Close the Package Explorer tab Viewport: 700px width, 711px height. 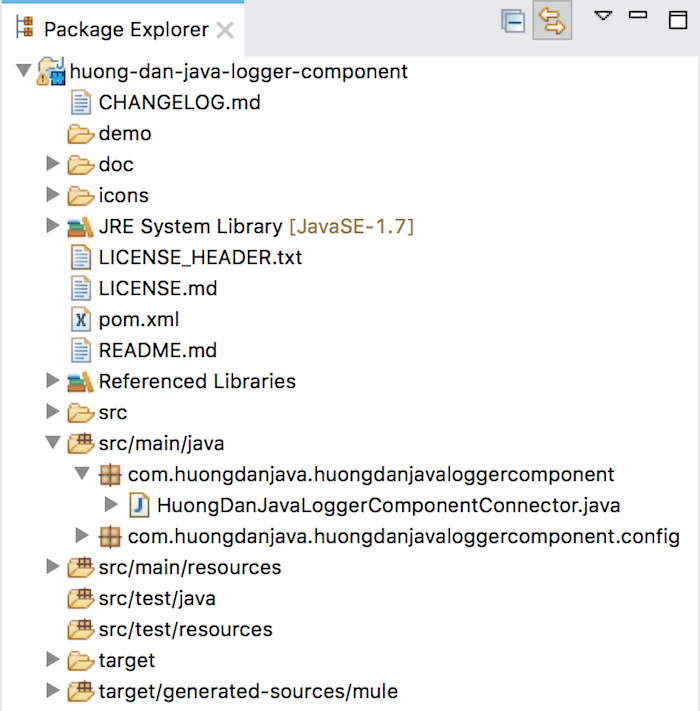tap(225, 30)
